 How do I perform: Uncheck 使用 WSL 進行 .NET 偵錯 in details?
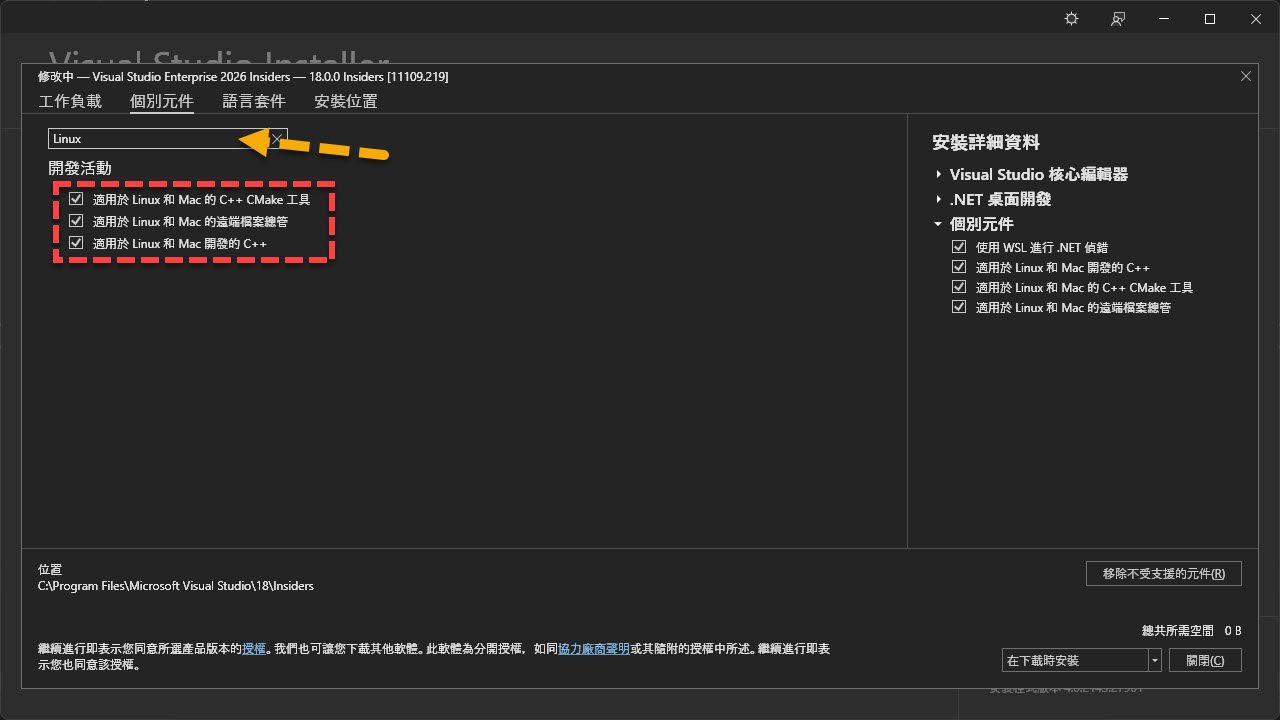point(959,247)
